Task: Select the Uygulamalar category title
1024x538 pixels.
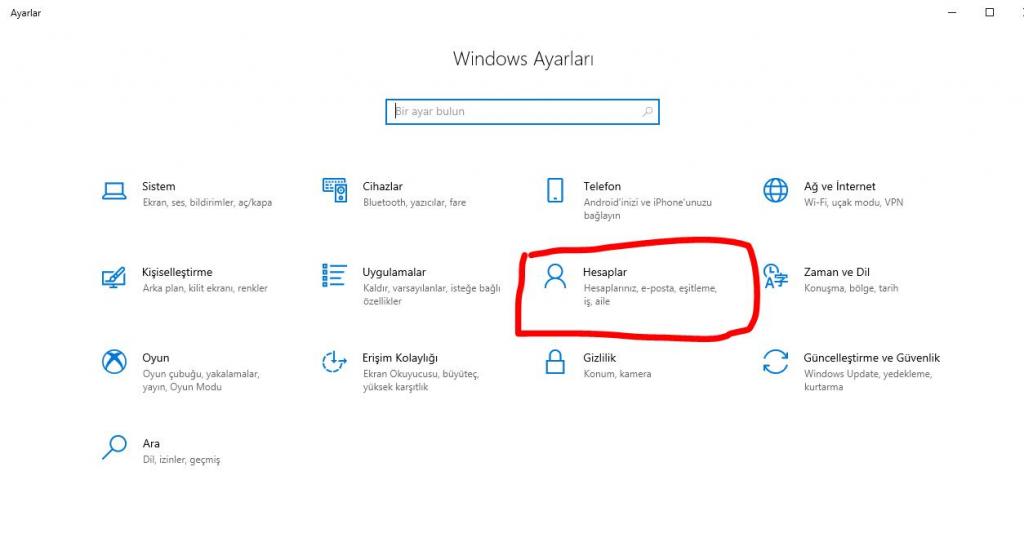Action: click(394, 272)
